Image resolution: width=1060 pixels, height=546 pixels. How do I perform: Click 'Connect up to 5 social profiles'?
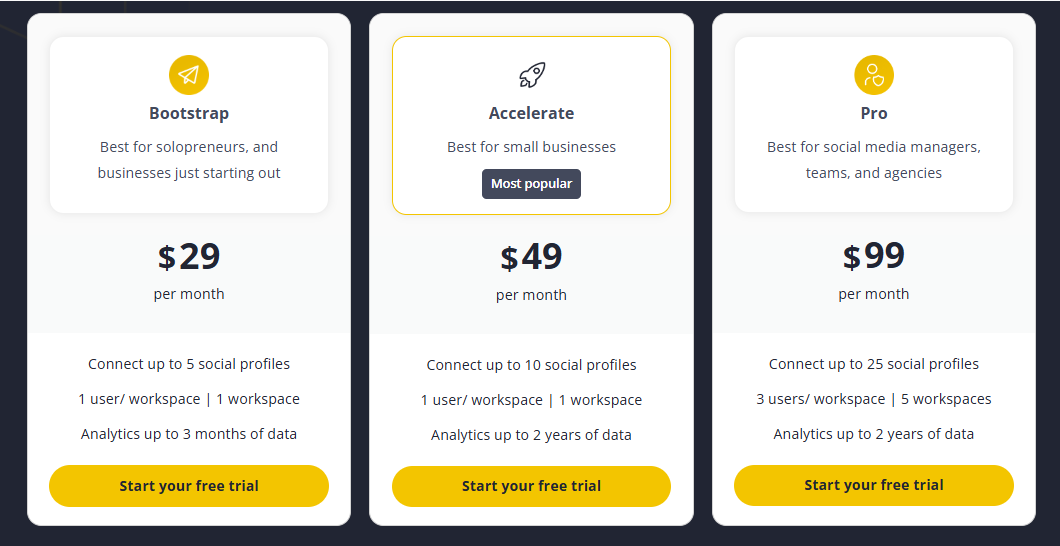[x=189, y=364]
